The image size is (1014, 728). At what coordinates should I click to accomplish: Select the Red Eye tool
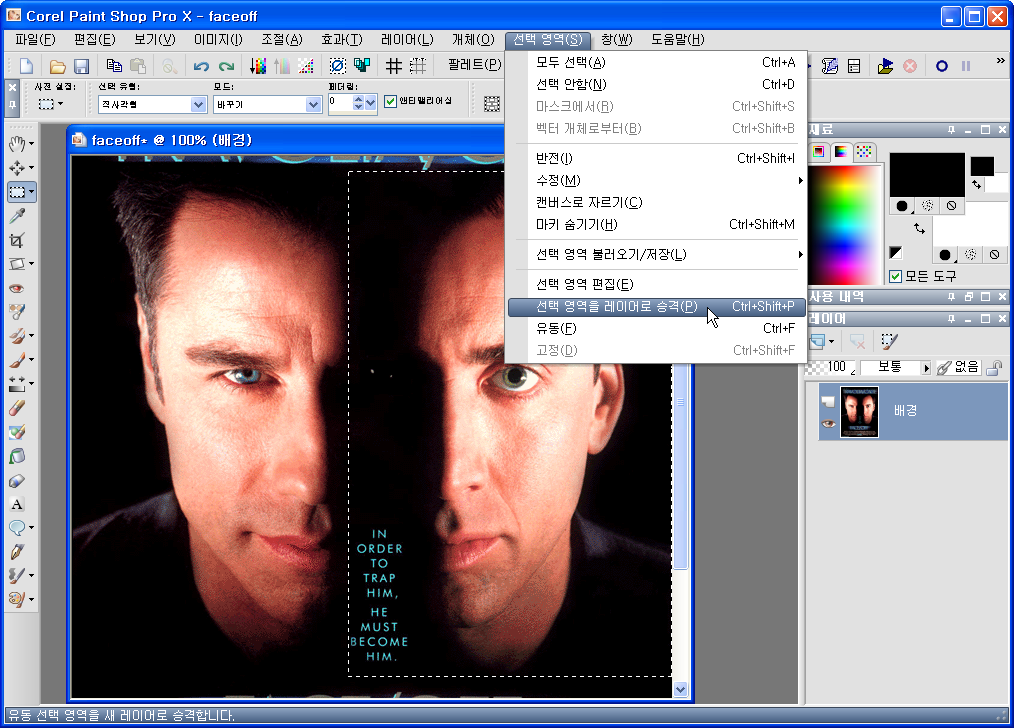[x=17, y=288]
